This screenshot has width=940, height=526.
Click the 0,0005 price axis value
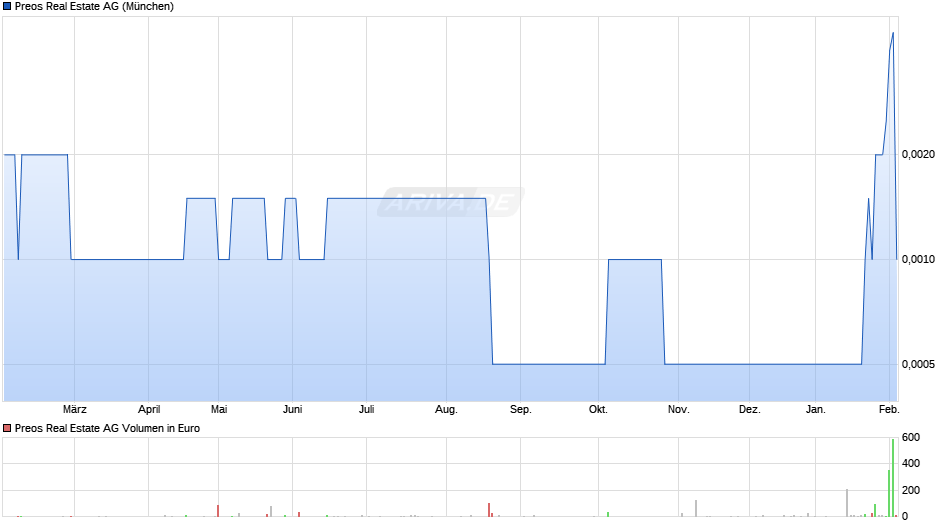[918, 365]
